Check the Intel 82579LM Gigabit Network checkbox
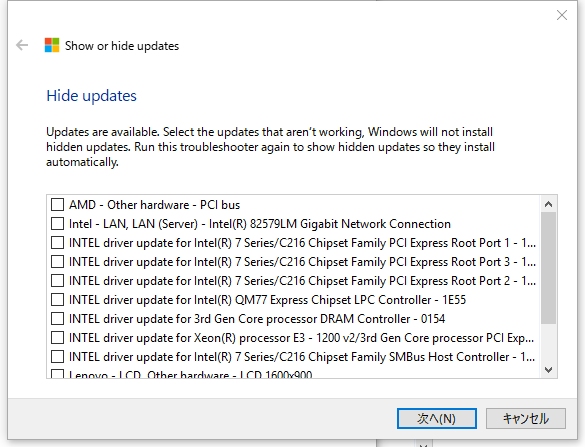 tap(57, 224)
